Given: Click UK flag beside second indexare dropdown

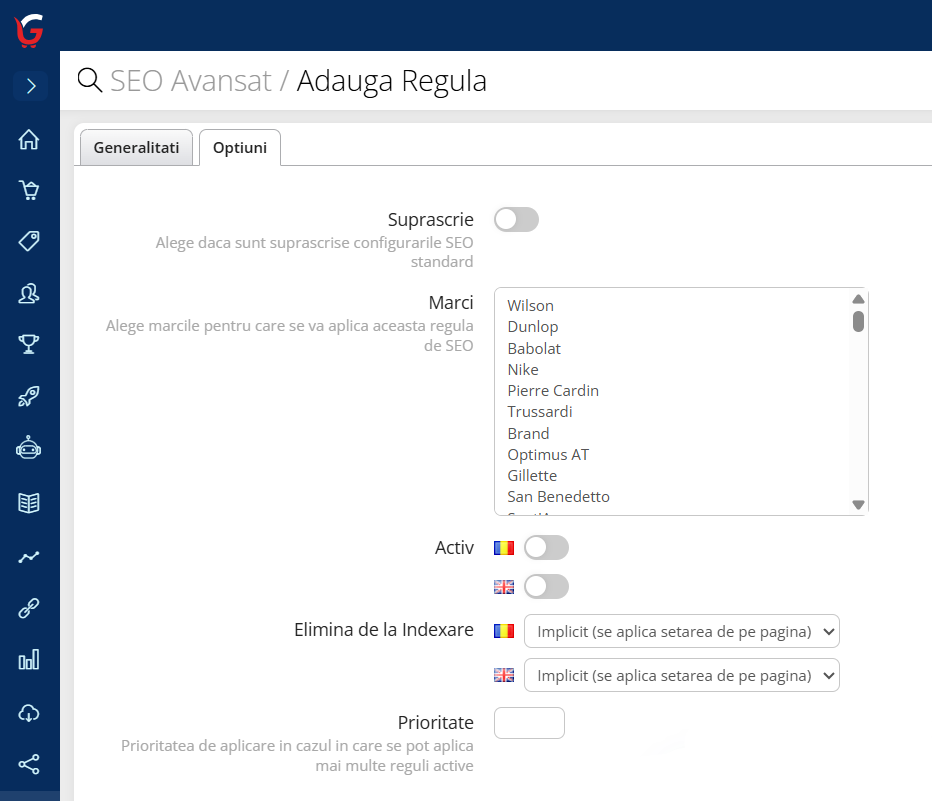Looking at the screenshot, I should 504,675.
